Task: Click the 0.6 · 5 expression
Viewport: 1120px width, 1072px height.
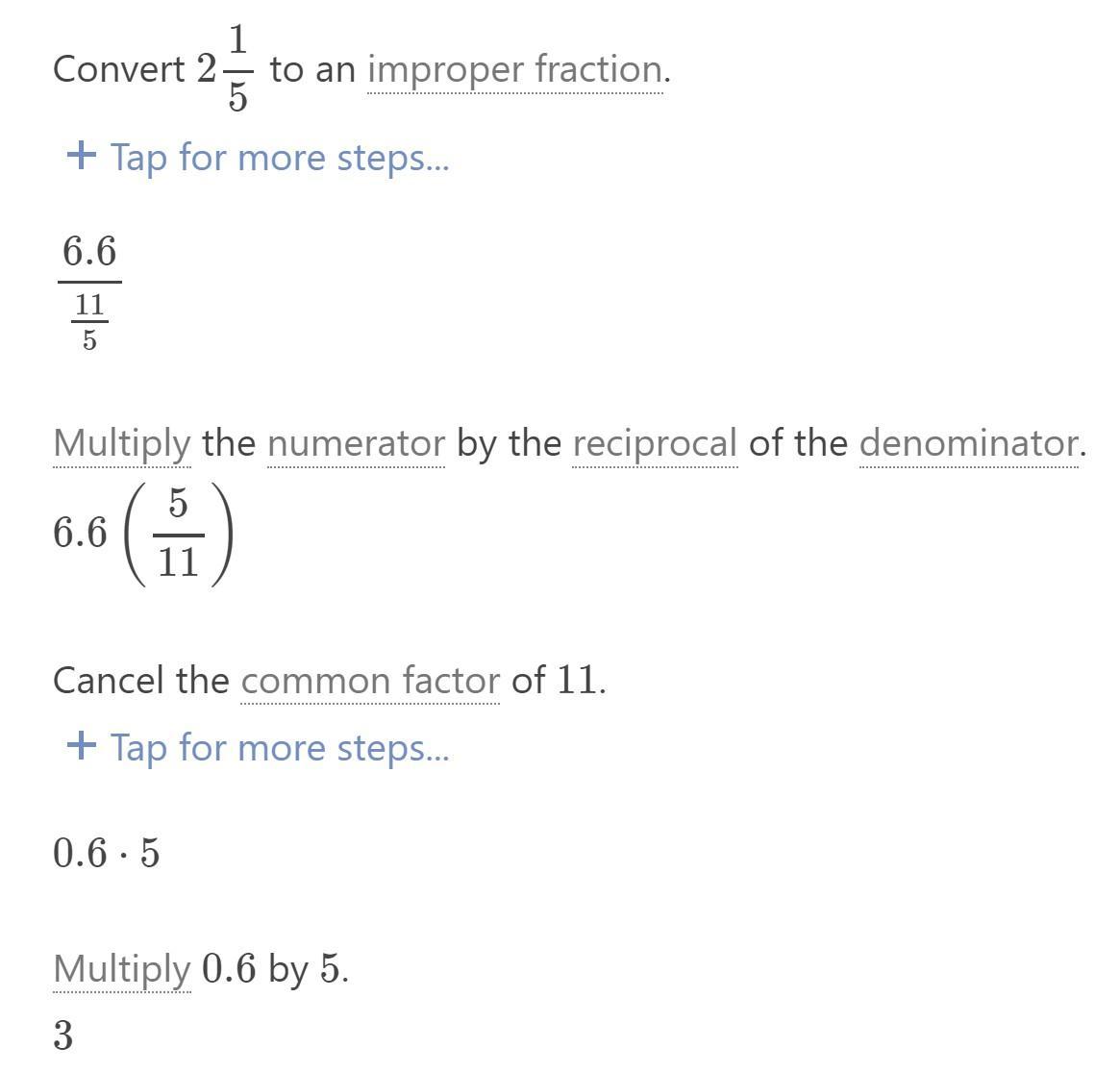Action: tap(107, 853)
